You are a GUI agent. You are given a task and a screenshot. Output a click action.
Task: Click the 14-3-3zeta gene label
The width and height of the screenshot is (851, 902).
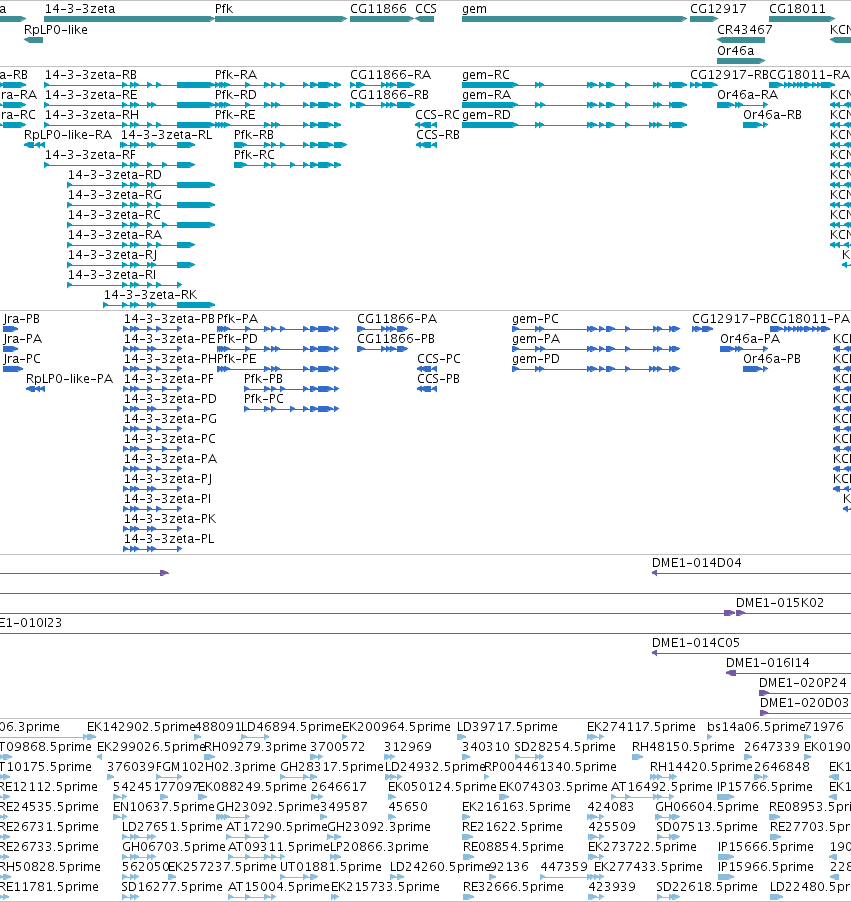click(x=80, y=9)
